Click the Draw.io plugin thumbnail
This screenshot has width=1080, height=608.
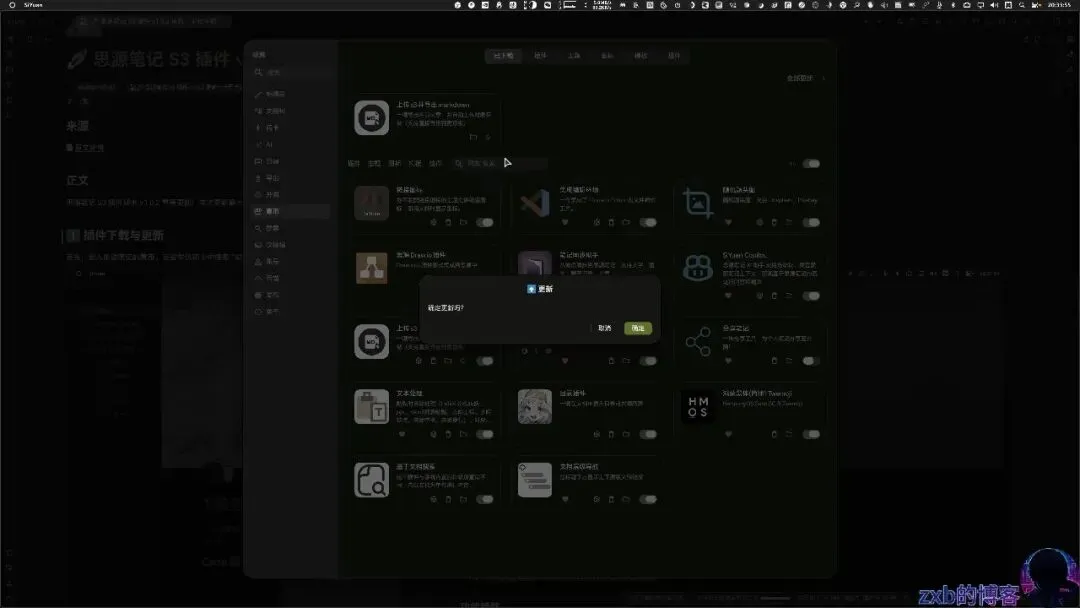point(372,268)
